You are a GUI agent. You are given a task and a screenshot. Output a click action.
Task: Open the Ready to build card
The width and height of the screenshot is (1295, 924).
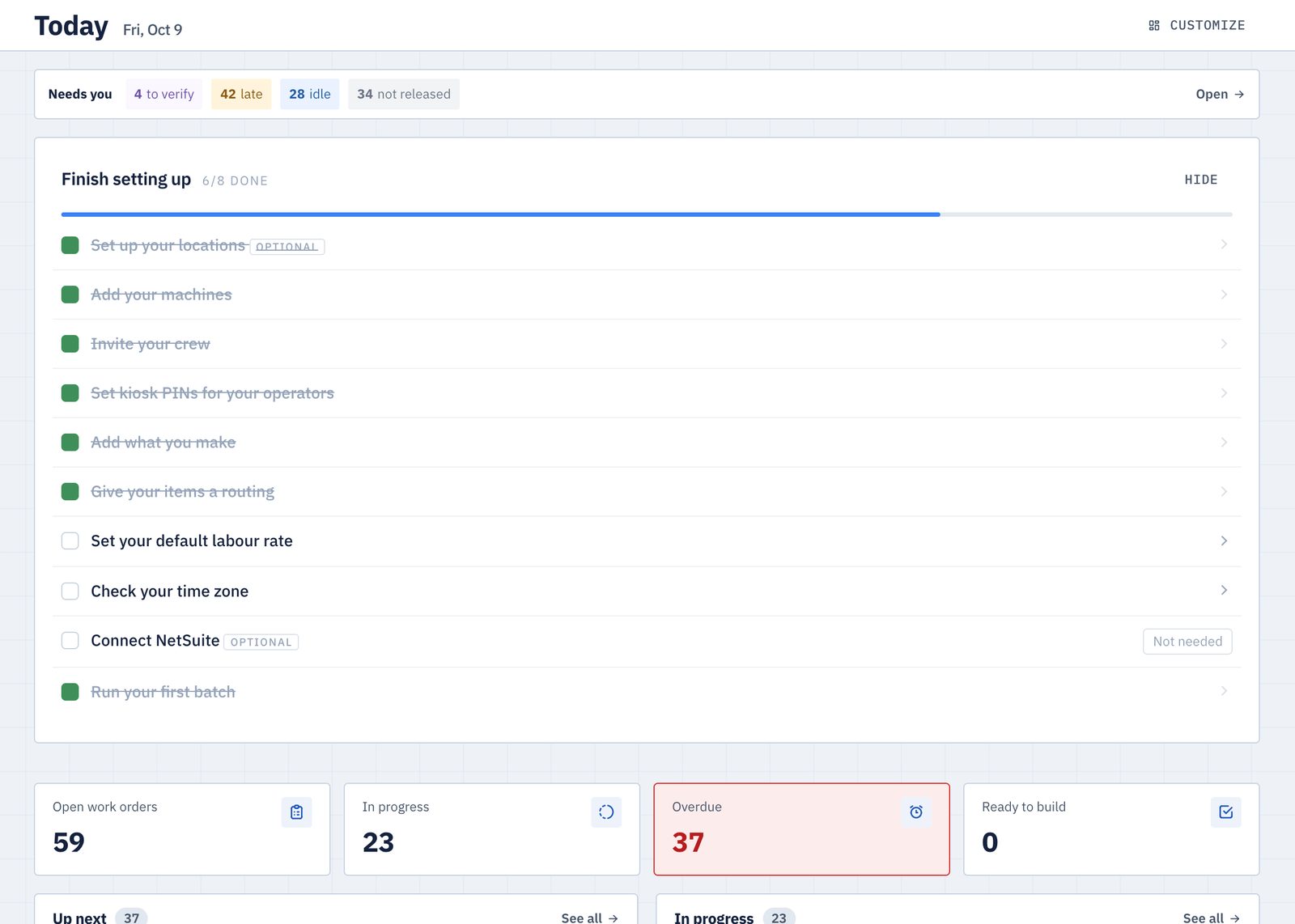point(1111,829)
